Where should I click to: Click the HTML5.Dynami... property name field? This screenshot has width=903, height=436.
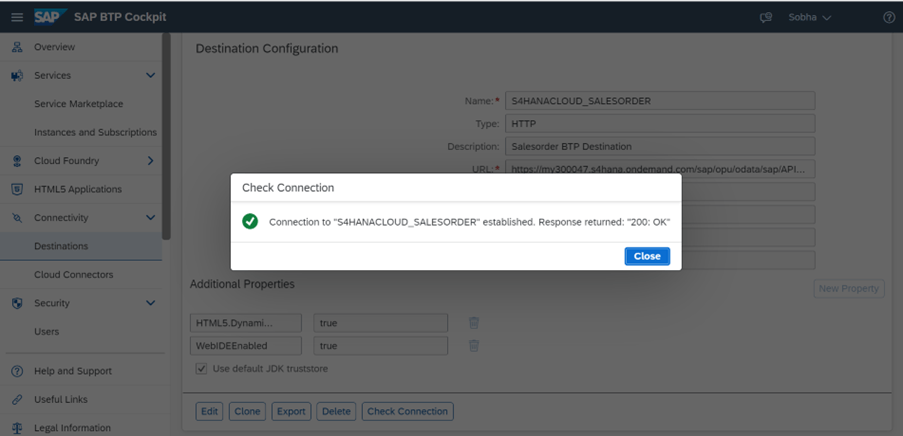[x=245, y=323]
